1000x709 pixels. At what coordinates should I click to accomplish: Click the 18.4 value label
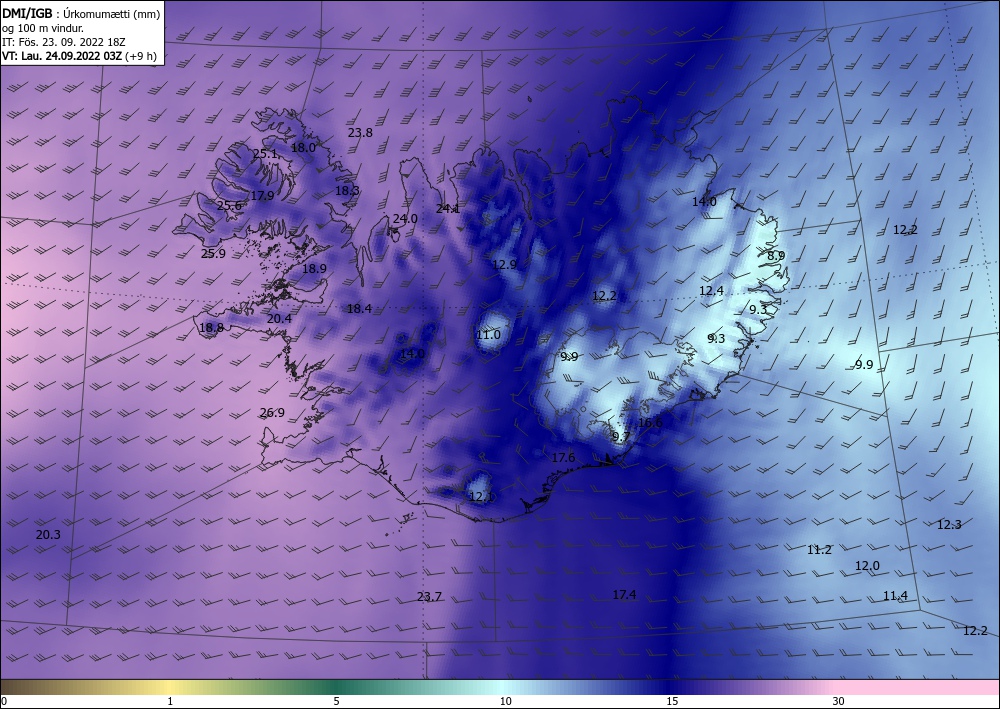[x=359, y=309]
